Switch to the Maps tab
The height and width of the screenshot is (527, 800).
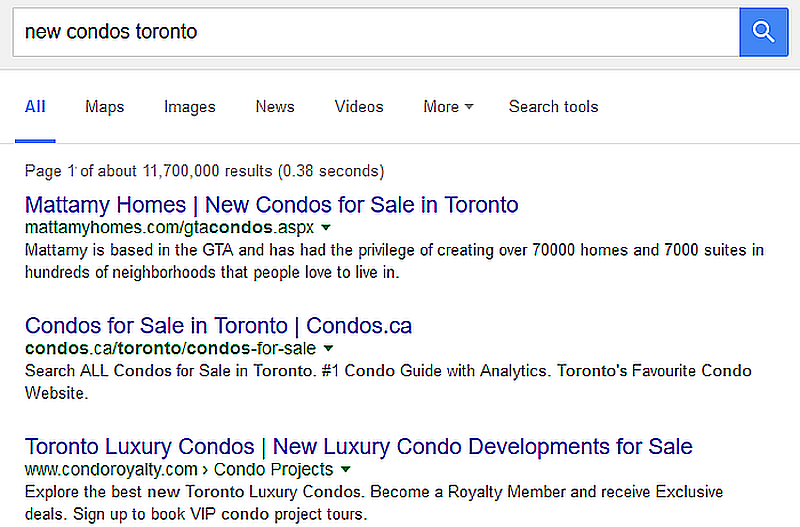tap(105, 107)
